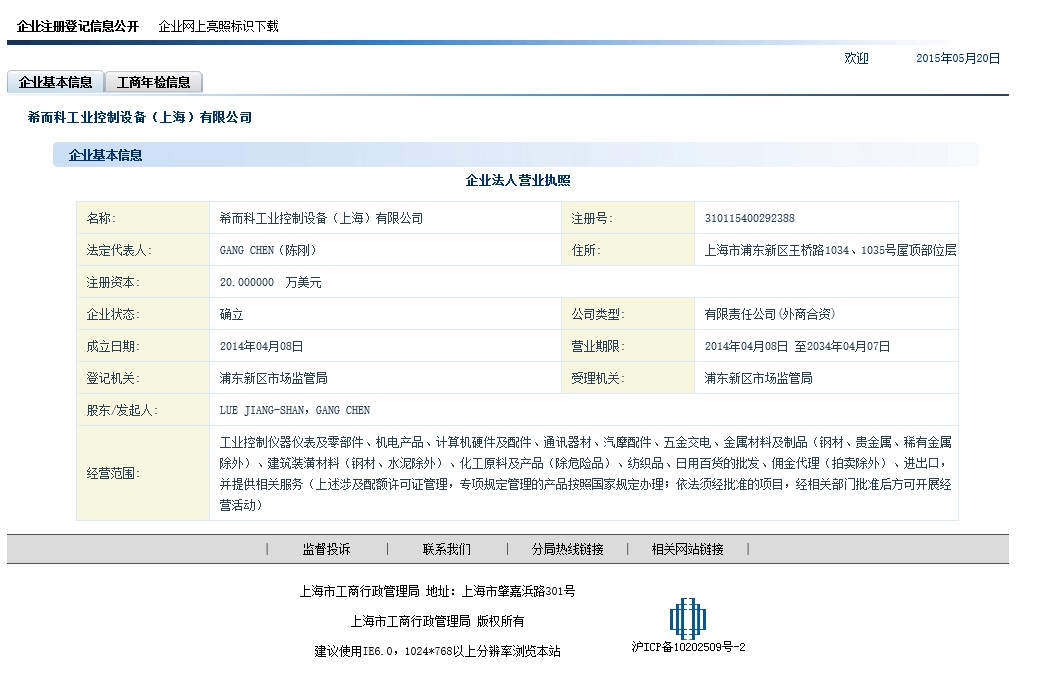Image resolution: width=1048 pixels, height=681 pixels.
Task: Click the company type 有限责任公司(外商合资)
Action: [x=769, y=314]
